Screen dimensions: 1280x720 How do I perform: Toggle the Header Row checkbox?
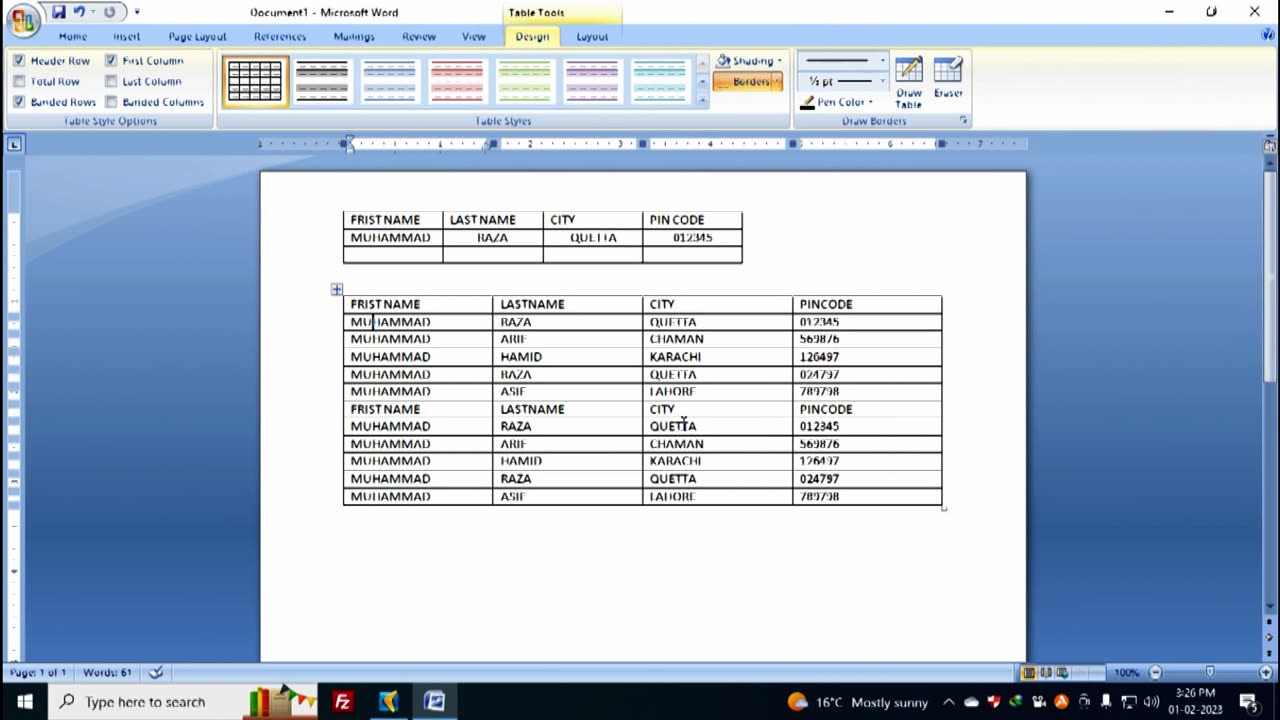pos(19,61)
